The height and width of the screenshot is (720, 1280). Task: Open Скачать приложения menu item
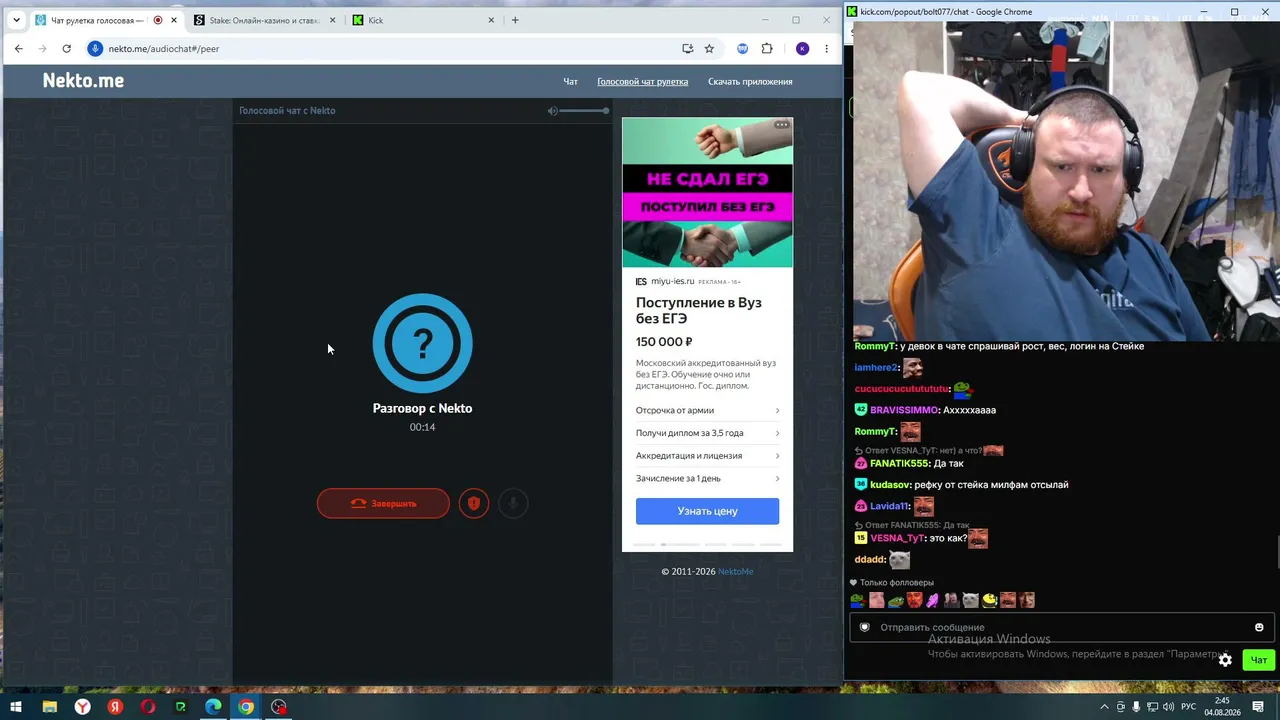coord(750,82)
